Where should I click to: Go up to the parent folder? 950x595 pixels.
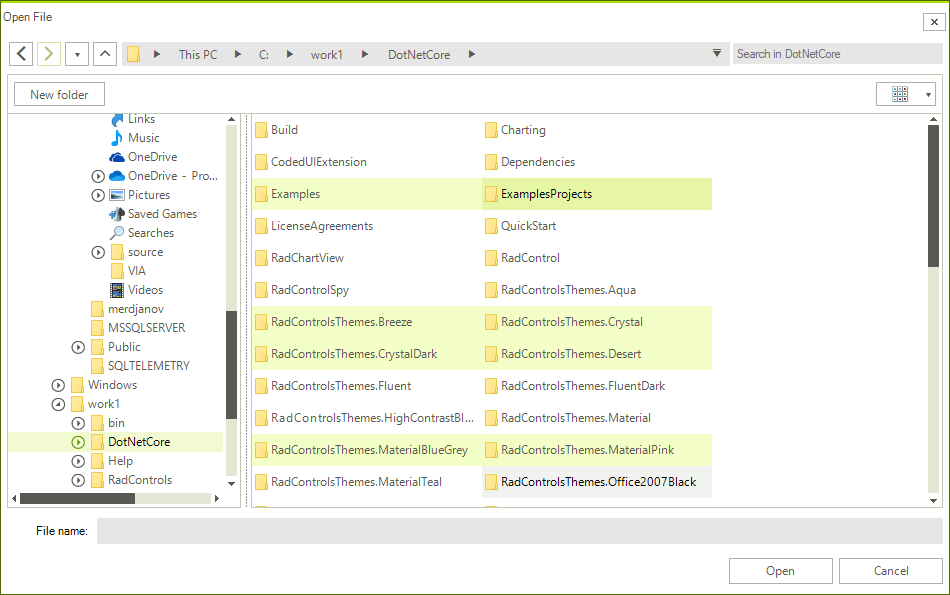(104, 53)
